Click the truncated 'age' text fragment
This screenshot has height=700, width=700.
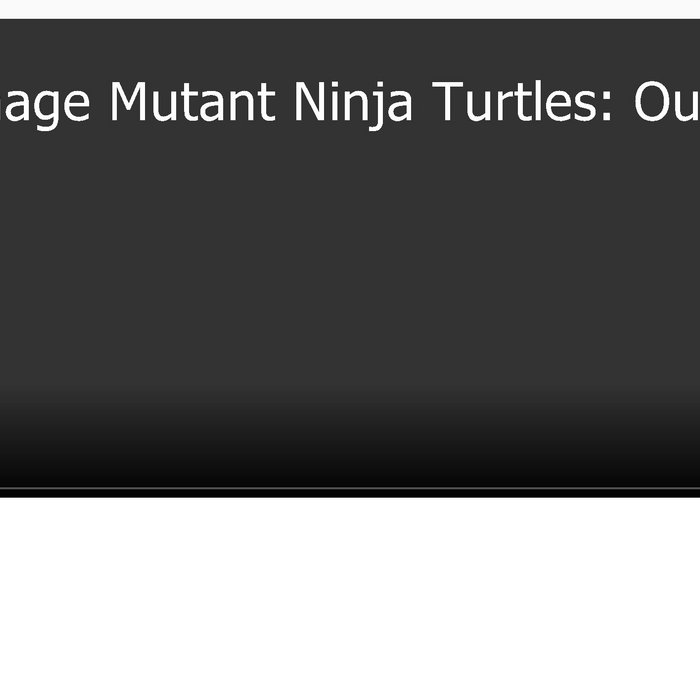[45, 107]
